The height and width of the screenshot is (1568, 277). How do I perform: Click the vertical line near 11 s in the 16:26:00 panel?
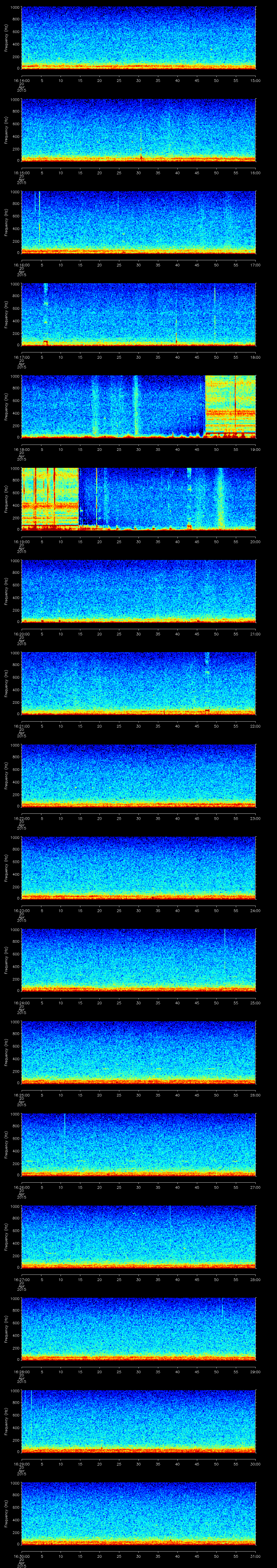point(65,1133)
